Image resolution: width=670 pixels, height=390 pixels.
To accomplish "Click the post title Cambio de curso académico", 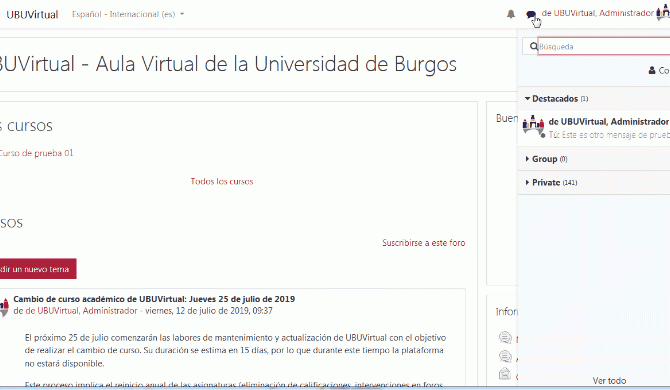I will [154, 299].
